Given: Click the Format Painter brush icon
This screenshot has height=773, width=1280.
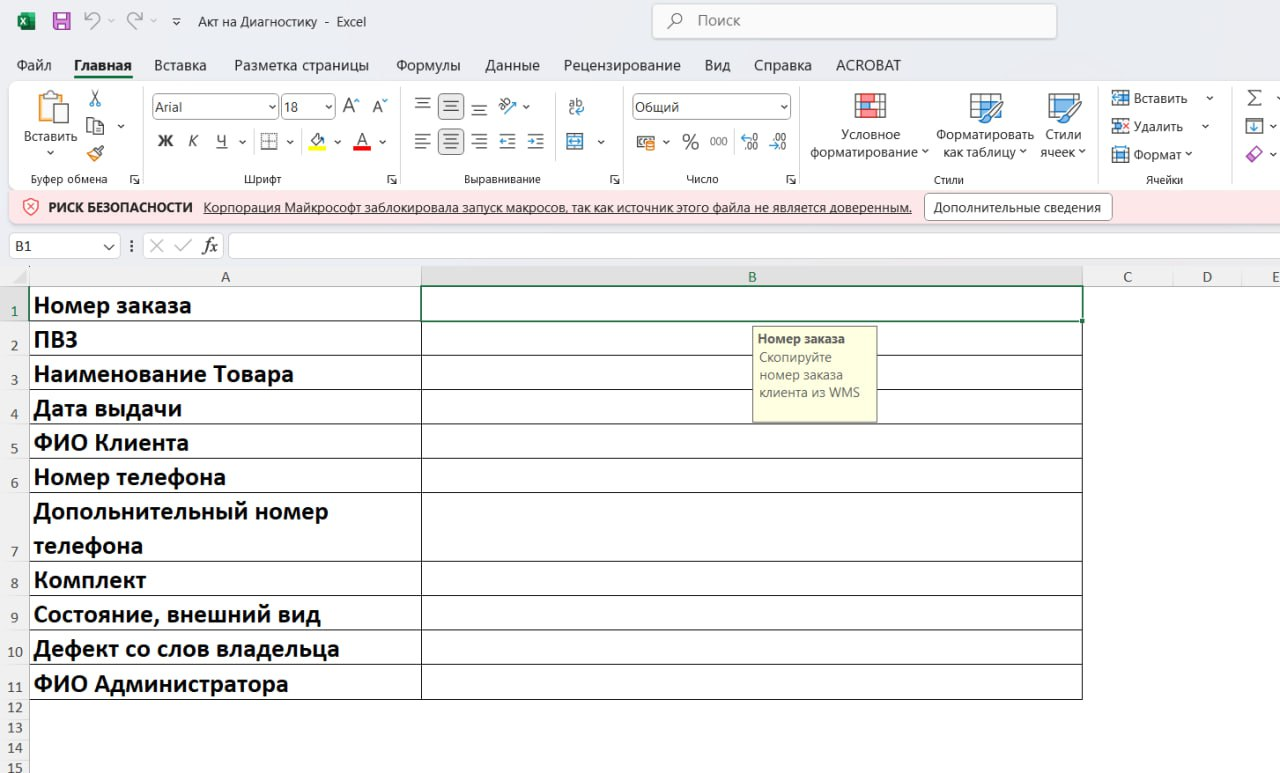Looking at the screenshot, I should point(95,153).
